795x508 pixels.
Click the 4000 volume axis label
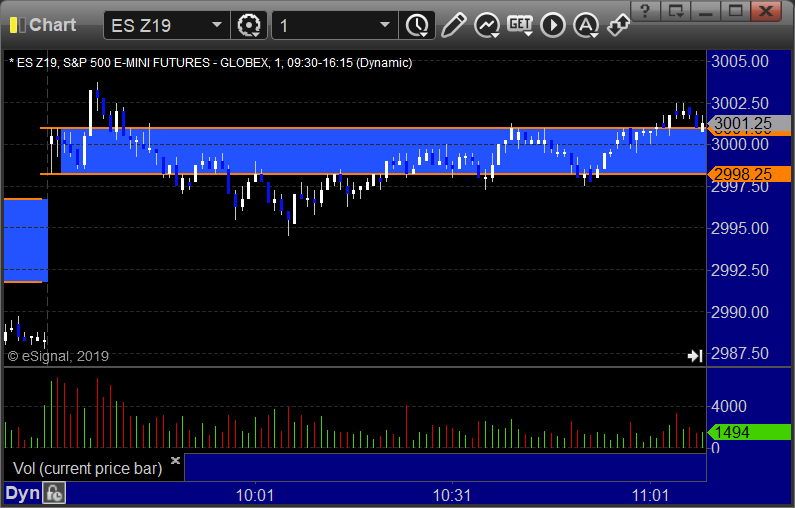(x=729, y=406)
